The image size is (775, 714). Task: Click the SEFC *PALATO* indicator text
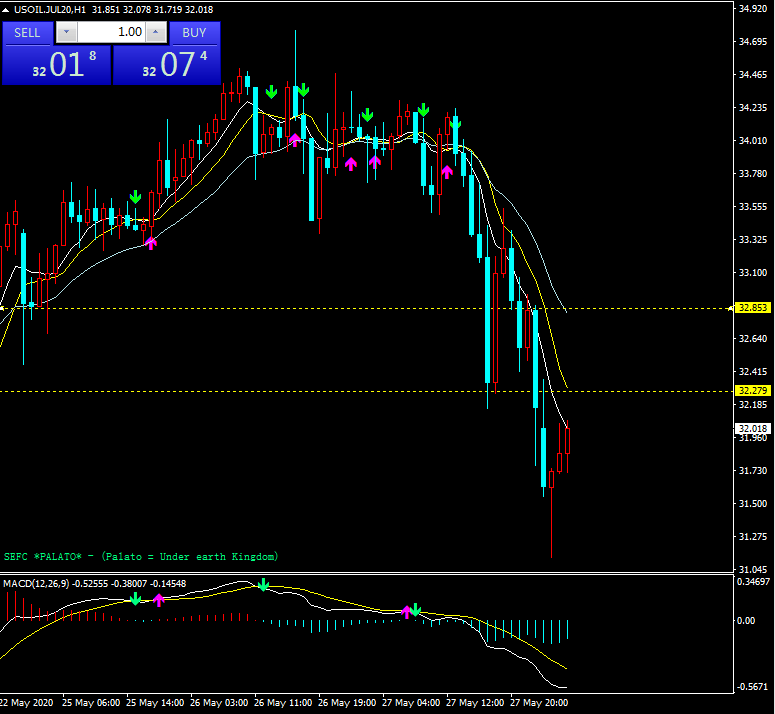tap(140, 556)
